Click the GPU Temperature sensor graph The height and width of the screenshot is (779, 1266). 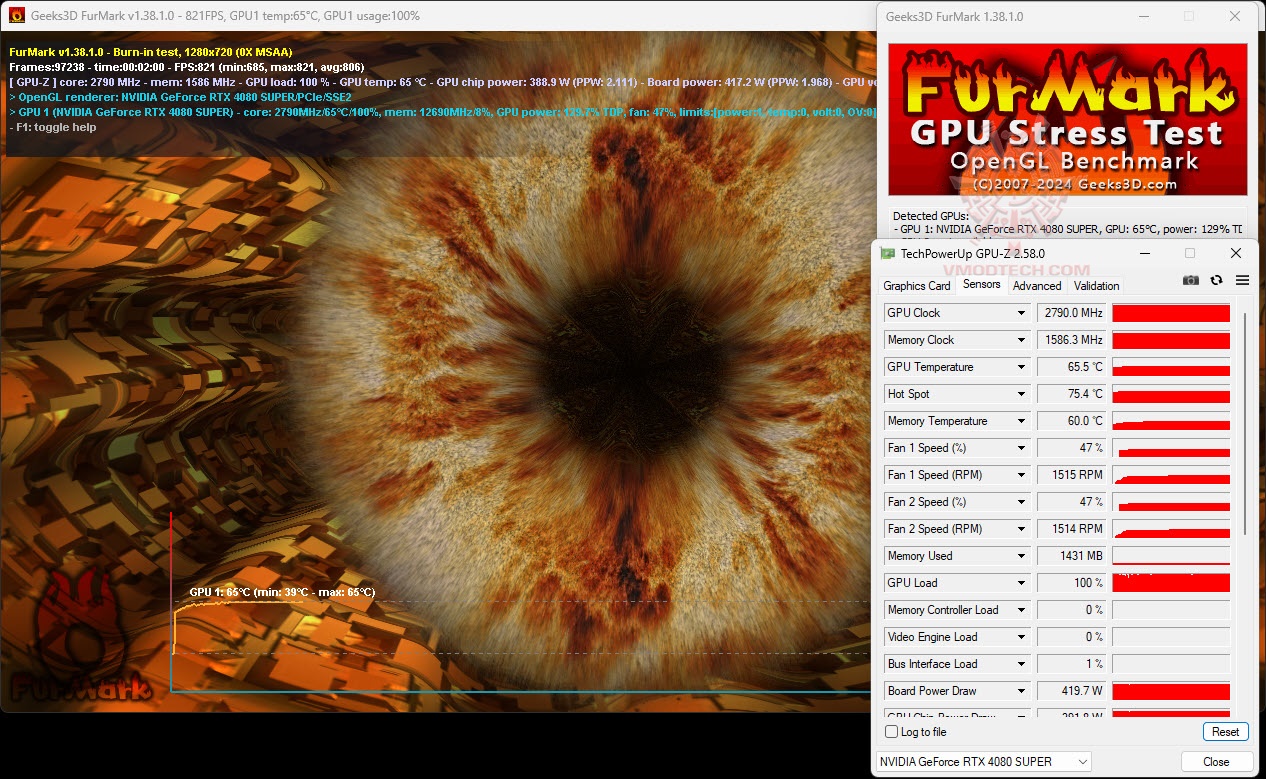pyautogui.click(x=1171, y=367)
